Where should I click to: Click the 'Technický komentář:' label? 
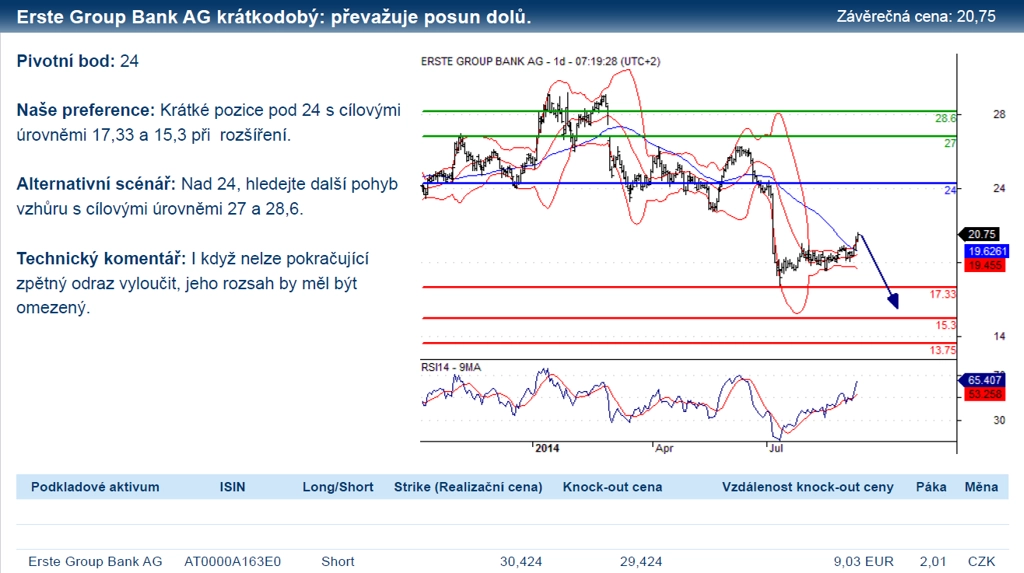point(101,259)
